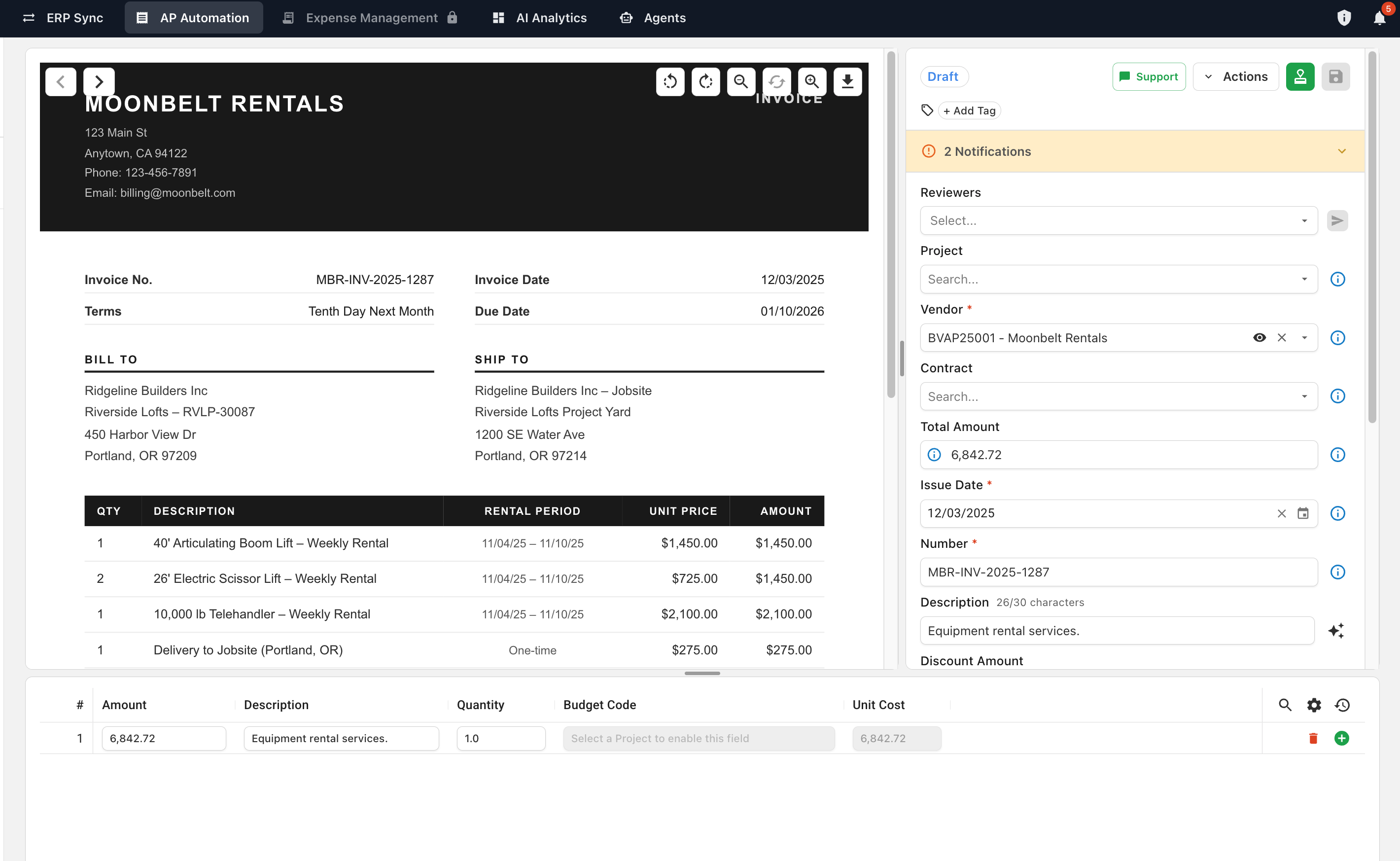Viewport: 1400px width, 861px height.
Task: Open Vendor field info icon
Action: [1337, 338]
